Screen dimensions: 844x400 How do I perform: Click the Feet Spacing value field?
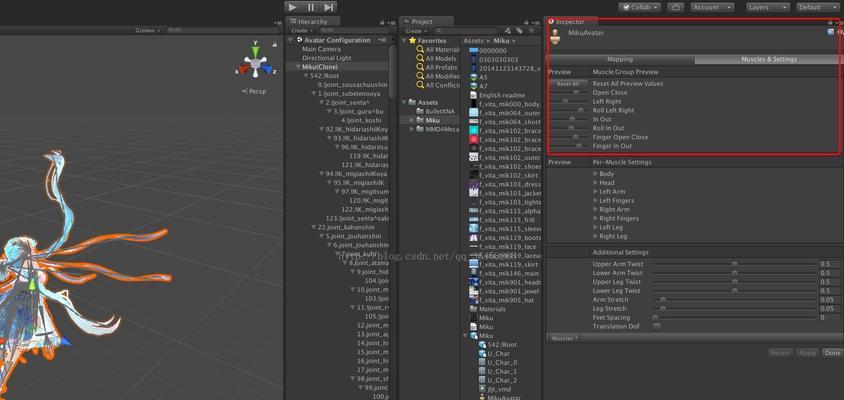pos(829,318)
